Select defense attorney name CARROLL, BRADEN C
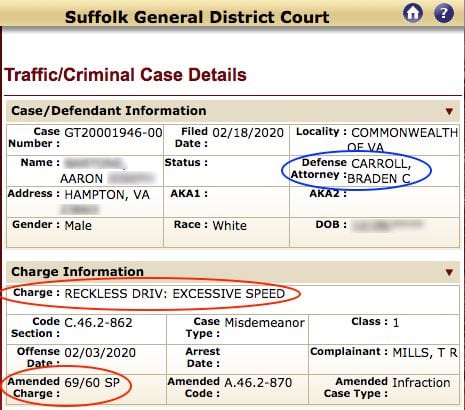The width and height of the screenshot is (465, 410). pos(379,171)
